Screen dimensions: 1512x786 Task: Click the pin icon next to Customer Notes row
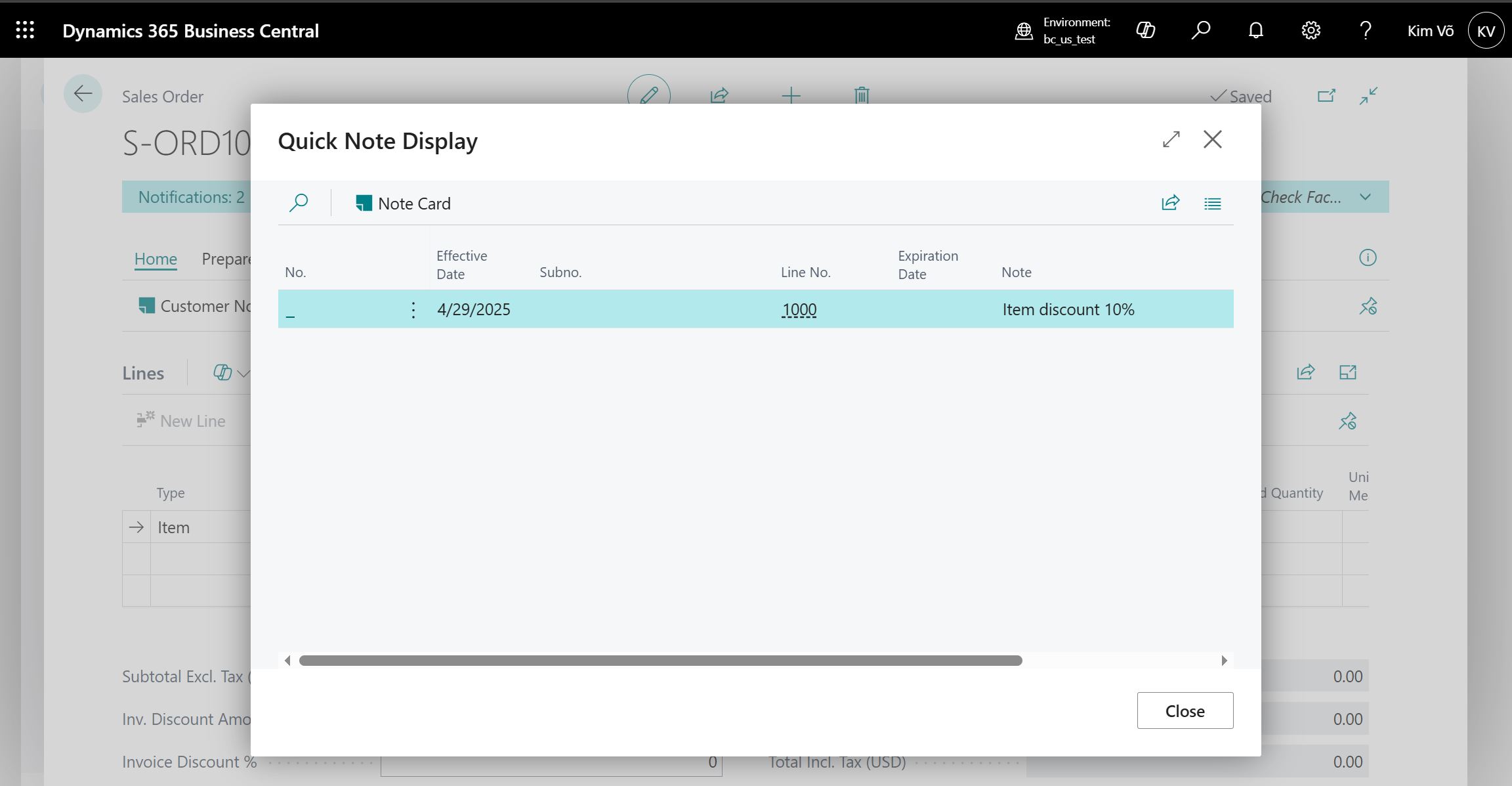[1368, 306]
